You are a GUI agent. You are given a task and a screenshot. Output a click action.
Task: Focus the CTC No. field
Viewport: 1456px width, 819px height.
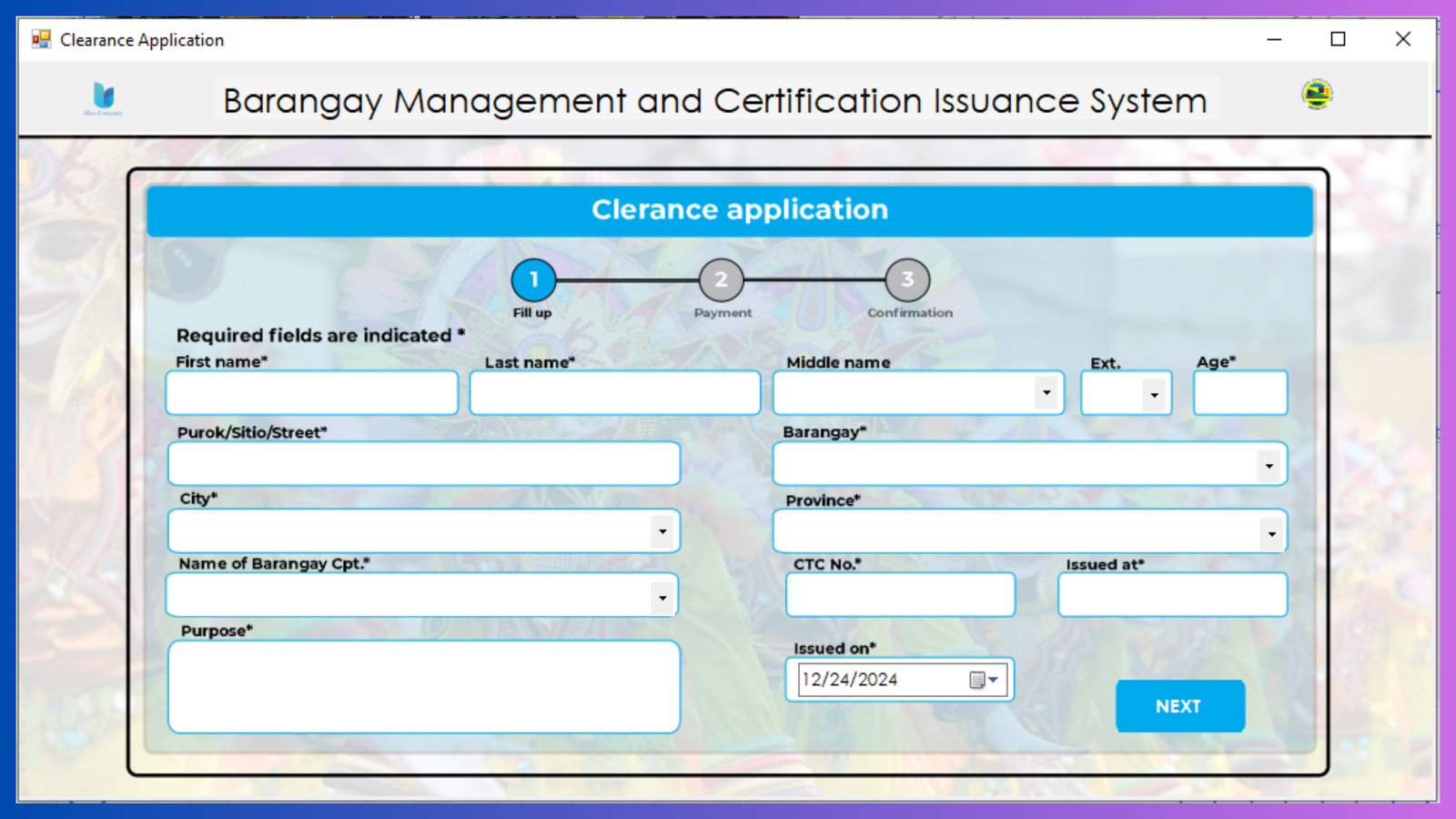click(x=899, y=595)
